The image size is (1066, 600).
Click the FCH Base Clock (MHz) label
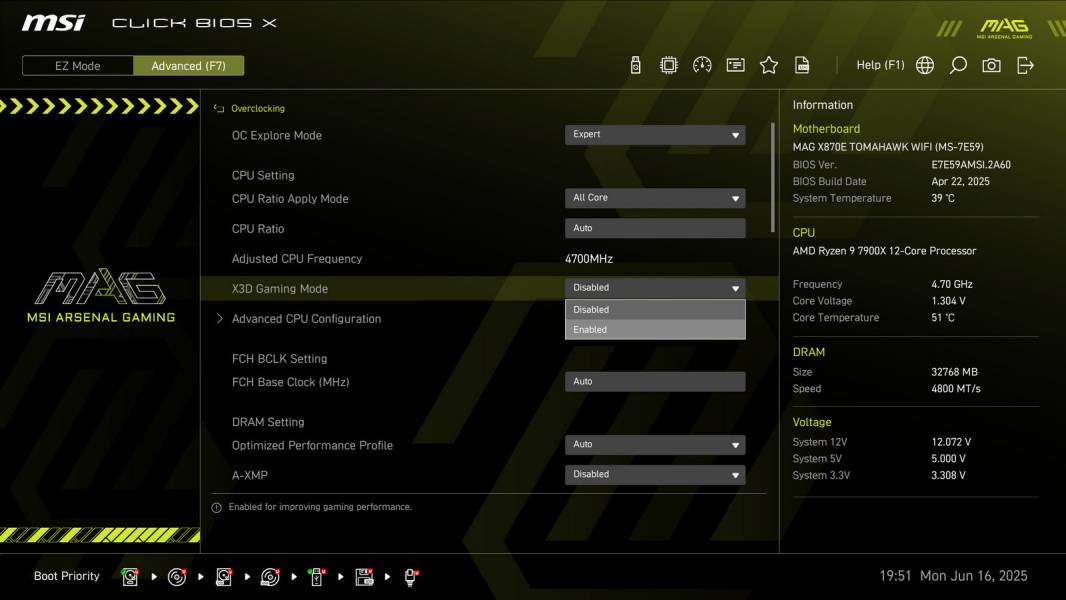click(x=290, y=383)
